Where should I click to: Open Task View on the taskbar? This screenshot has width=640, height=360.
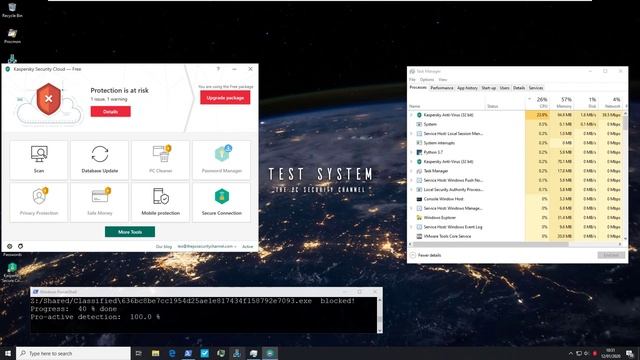(139, 353)
